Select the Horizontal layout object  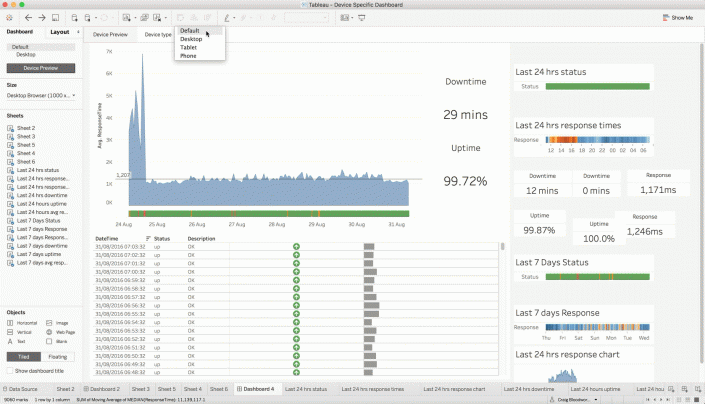click(x=22, y=323)
